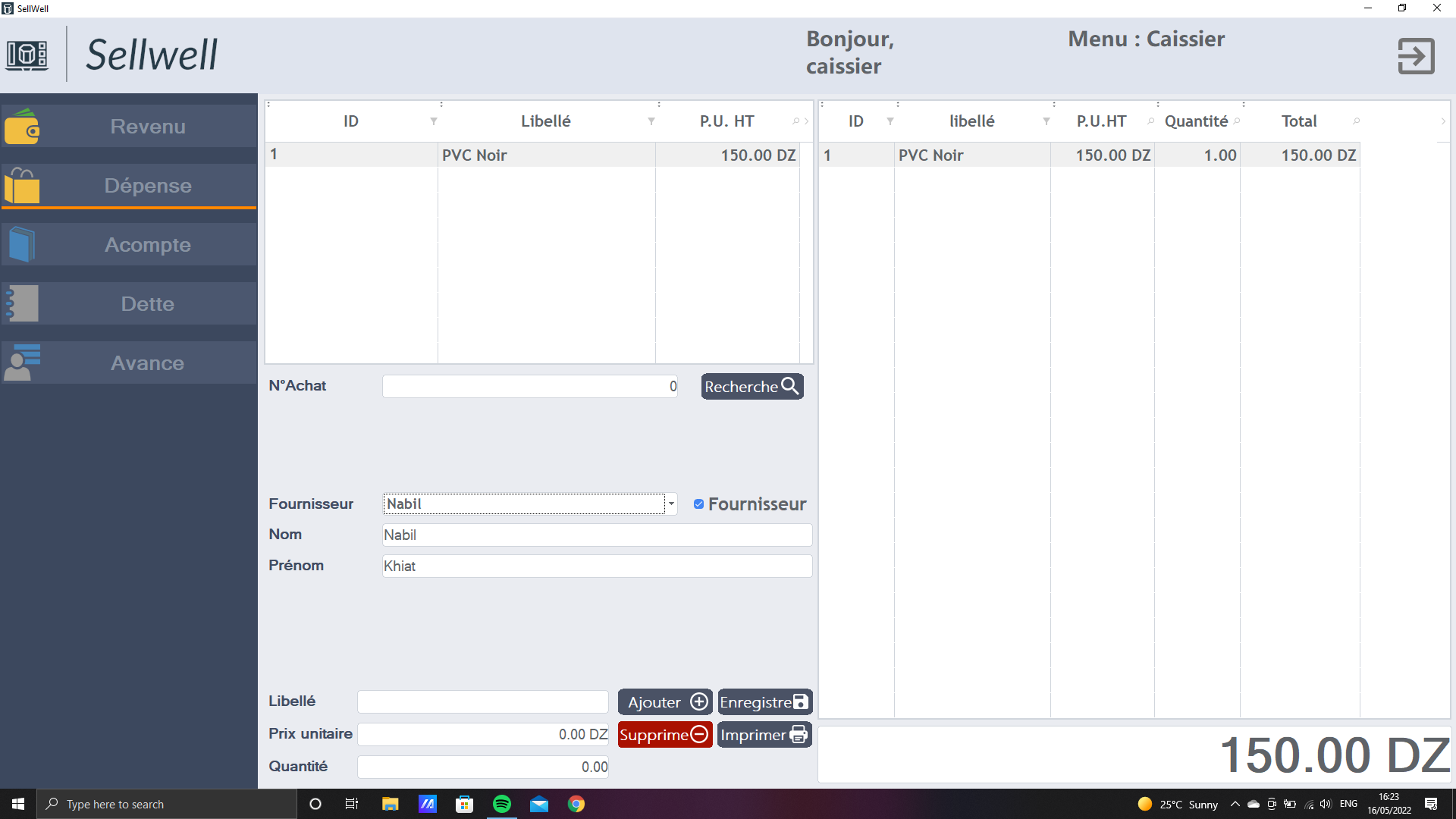Click the Prix unitaire input field
This screenshot has width=1456, height=819.
point(483,734)
